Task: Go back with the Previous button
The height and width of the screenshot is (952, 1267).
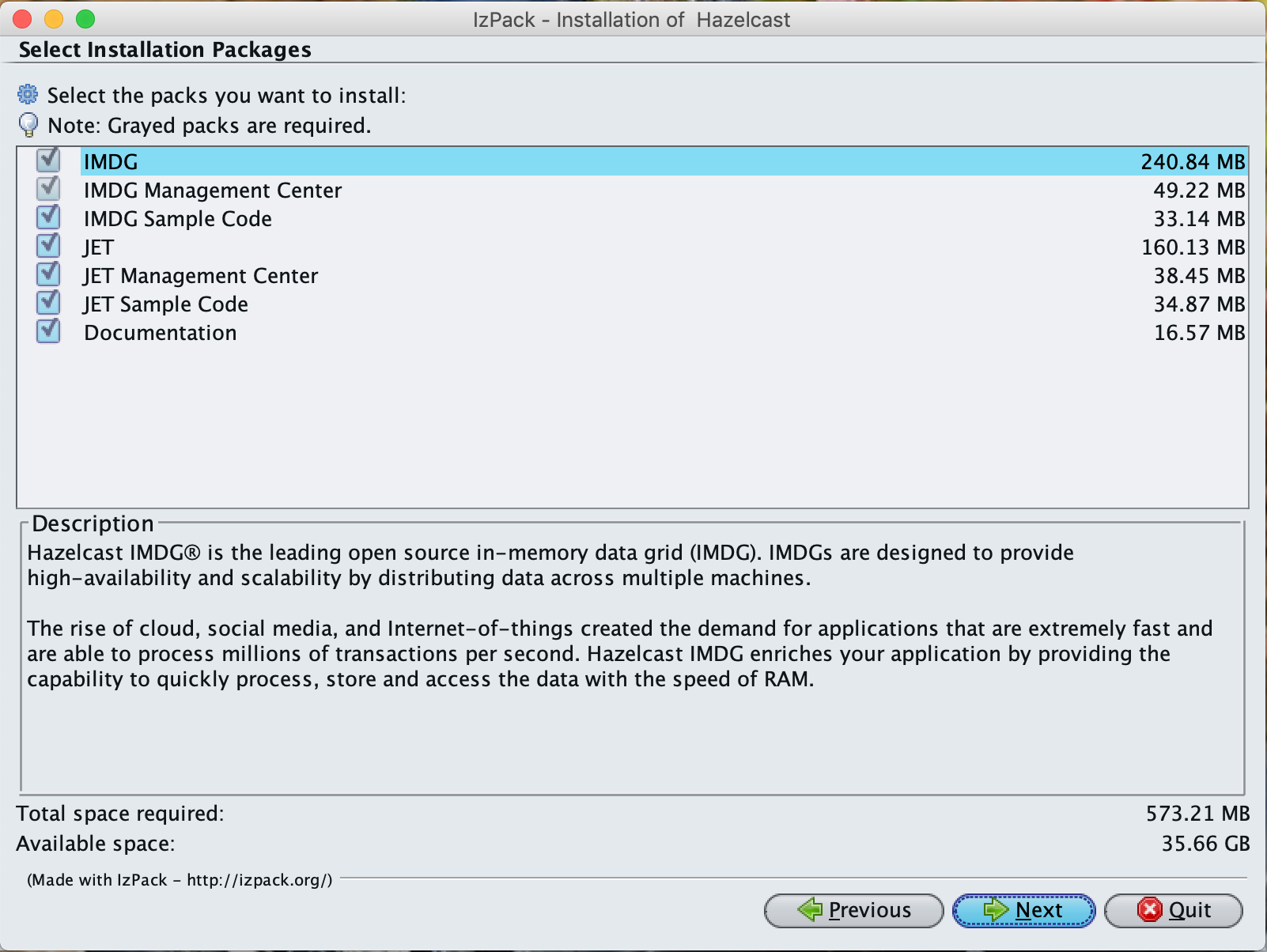Action: [854, 911]
